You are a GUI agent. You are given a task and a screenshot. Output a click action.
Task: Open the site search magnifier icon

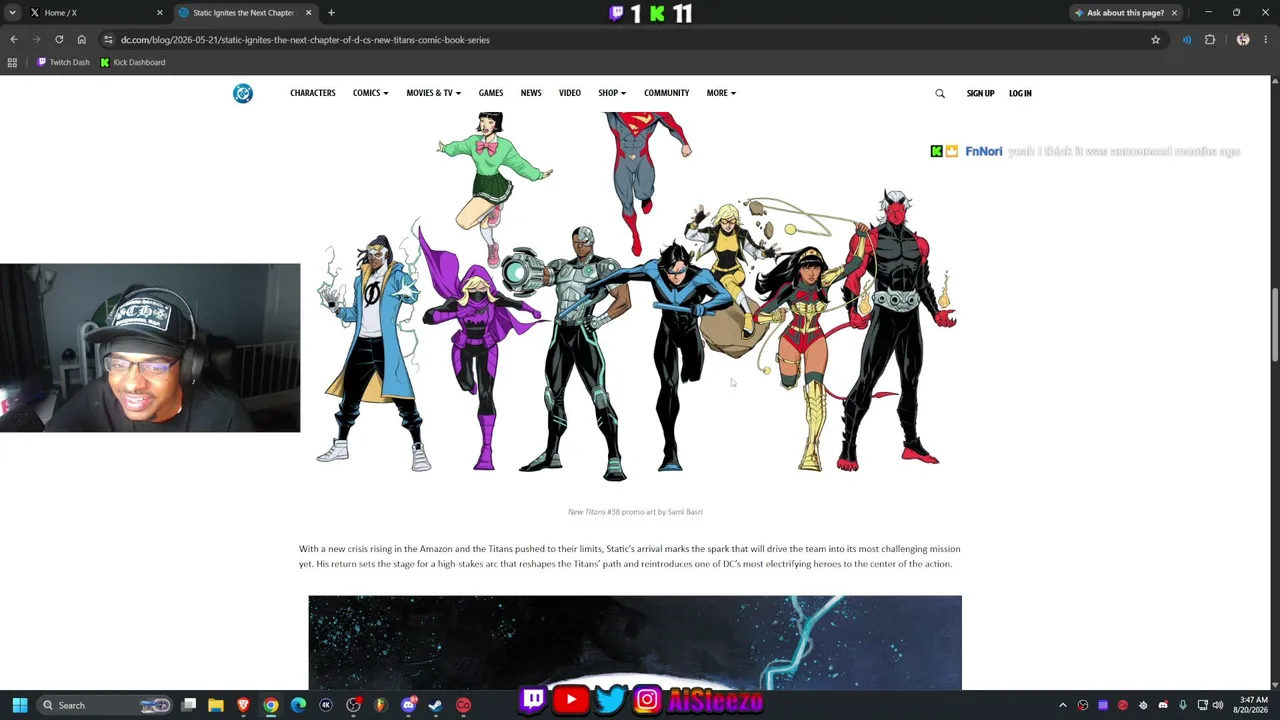click(x=940, y=93)
